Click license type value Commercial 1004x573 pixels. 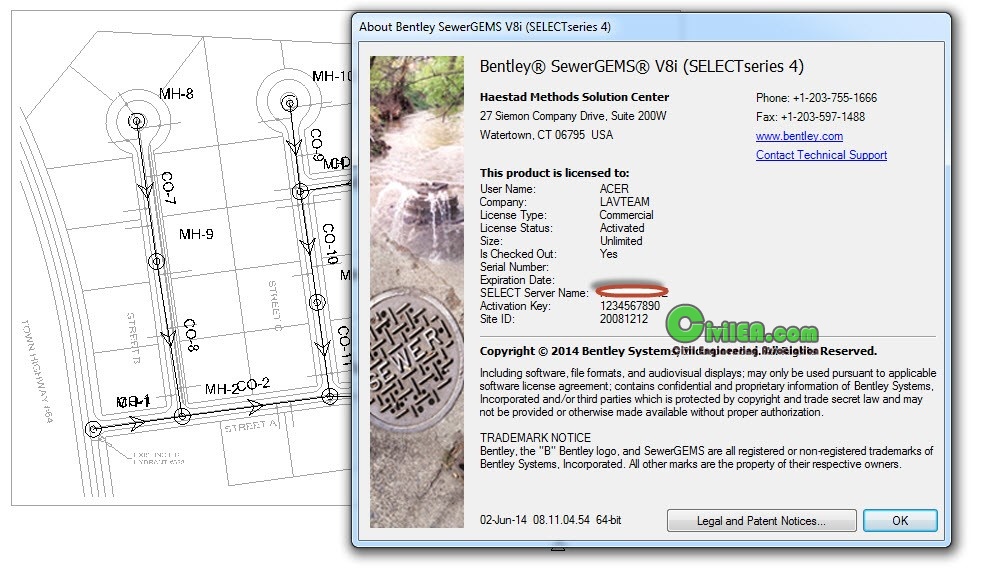point(626,215)
